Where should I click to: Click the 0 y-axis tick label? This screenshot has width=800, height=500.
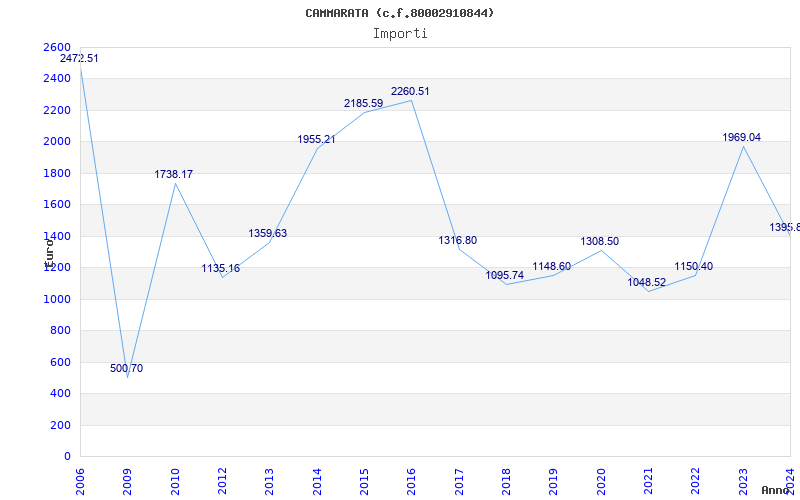tap(67, 457)
